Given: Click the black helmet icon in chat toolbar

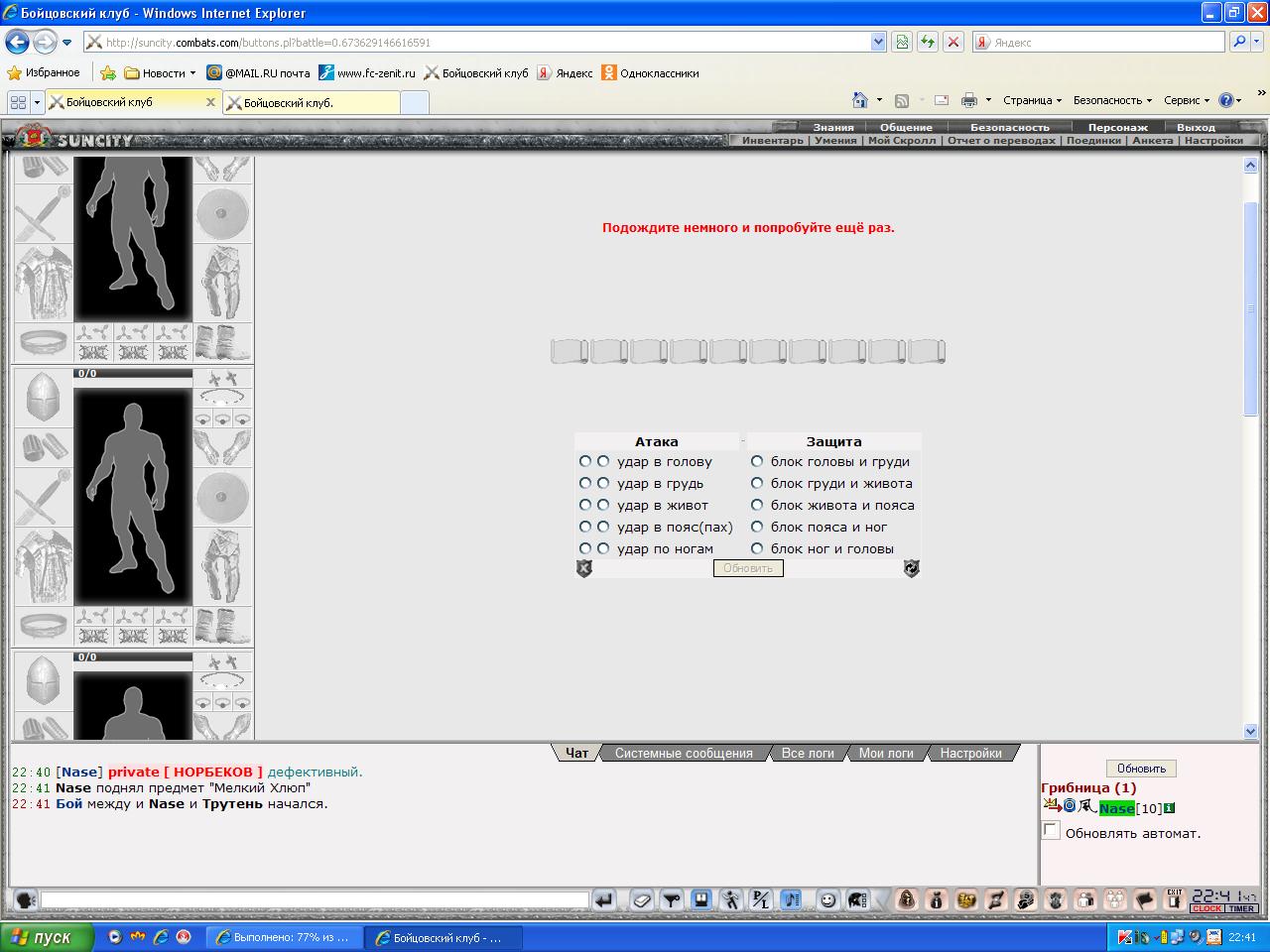Looking at the screenshot, I should 857,900.
